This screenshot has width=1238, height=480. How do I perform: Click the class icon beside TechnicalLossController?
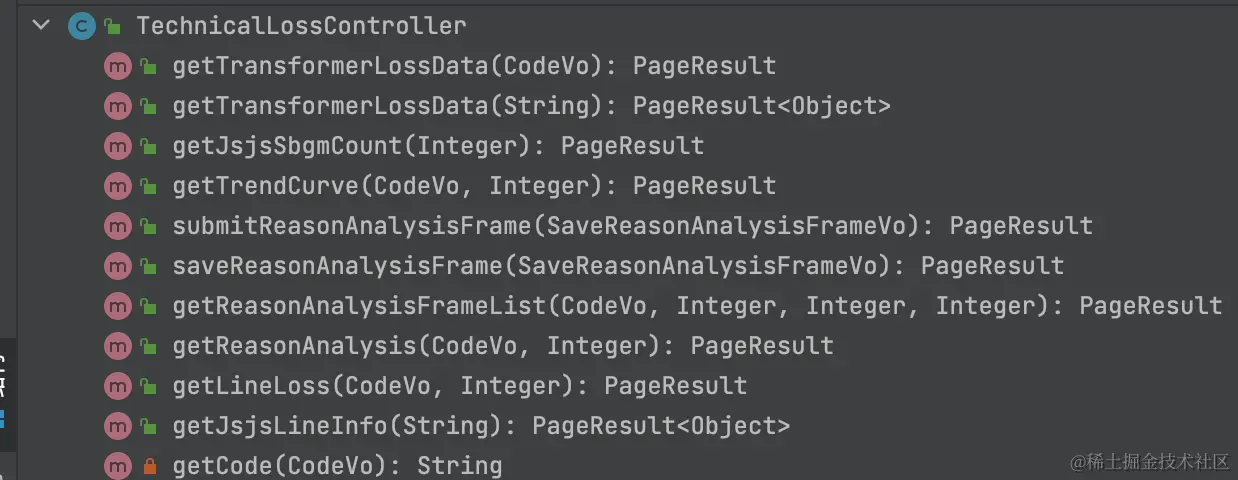pos(80,26)
